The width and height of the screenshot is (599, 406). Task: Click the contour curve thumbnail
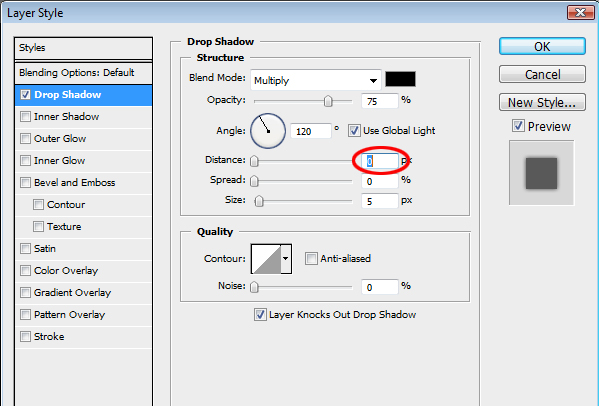pos(266,259)
